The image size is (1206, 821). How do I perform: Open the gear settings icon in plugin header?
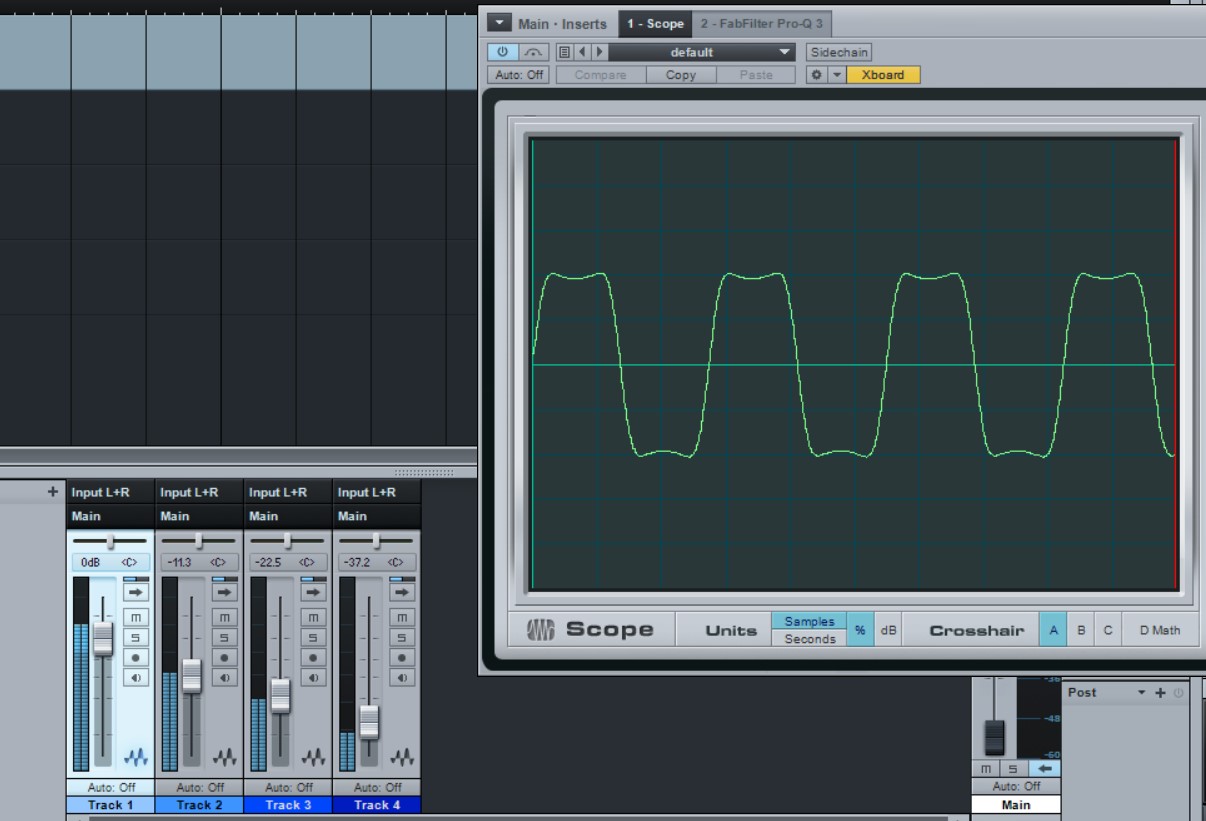click(817, 75)
